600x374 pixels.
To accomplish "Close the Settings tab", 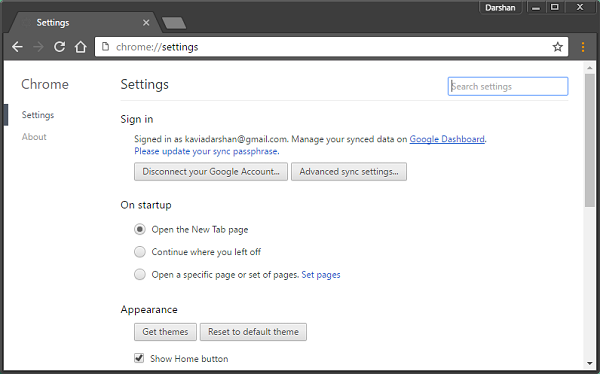I will click(x=146, y=23).
